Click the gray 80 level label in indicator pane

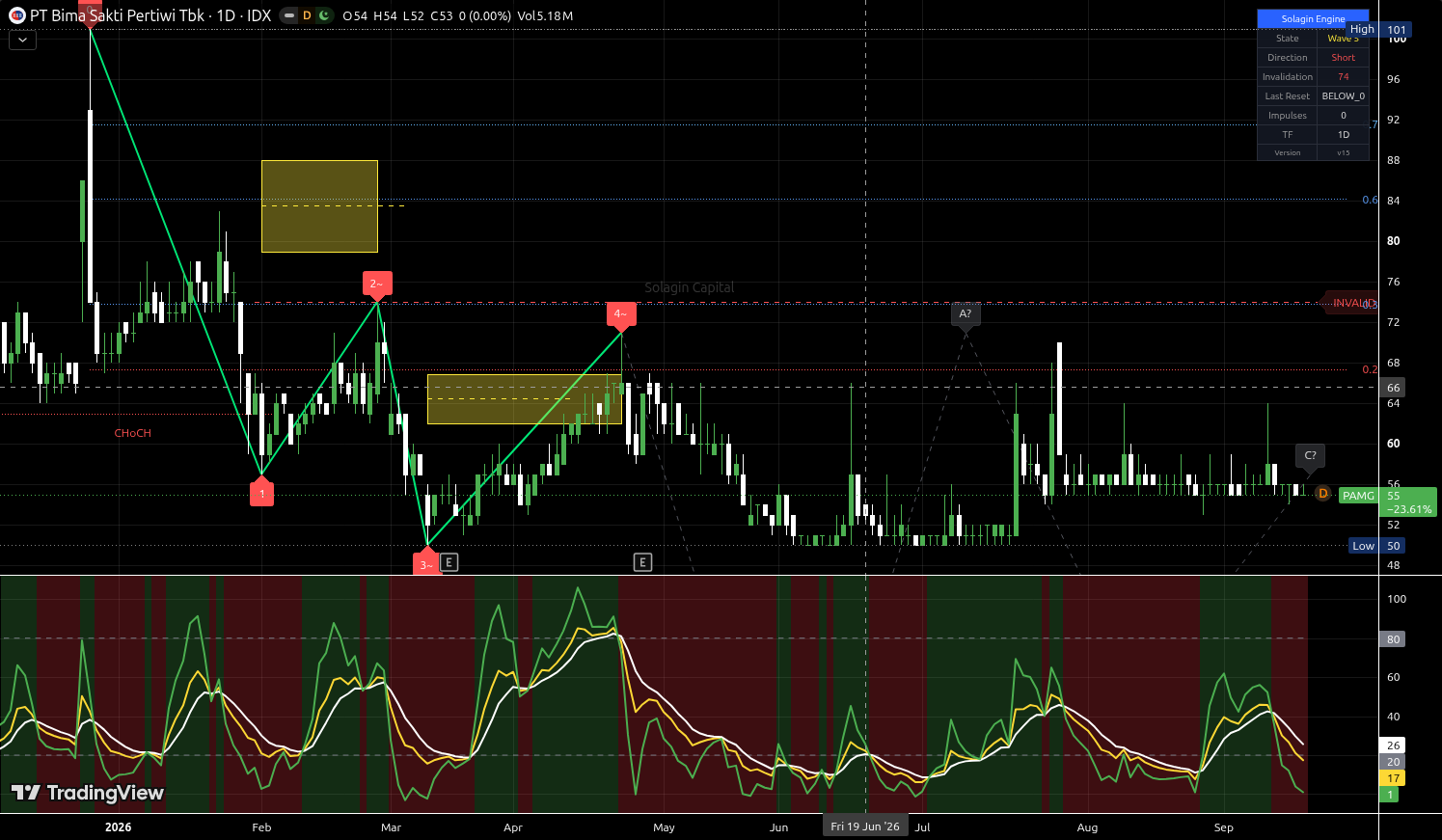1393,639
